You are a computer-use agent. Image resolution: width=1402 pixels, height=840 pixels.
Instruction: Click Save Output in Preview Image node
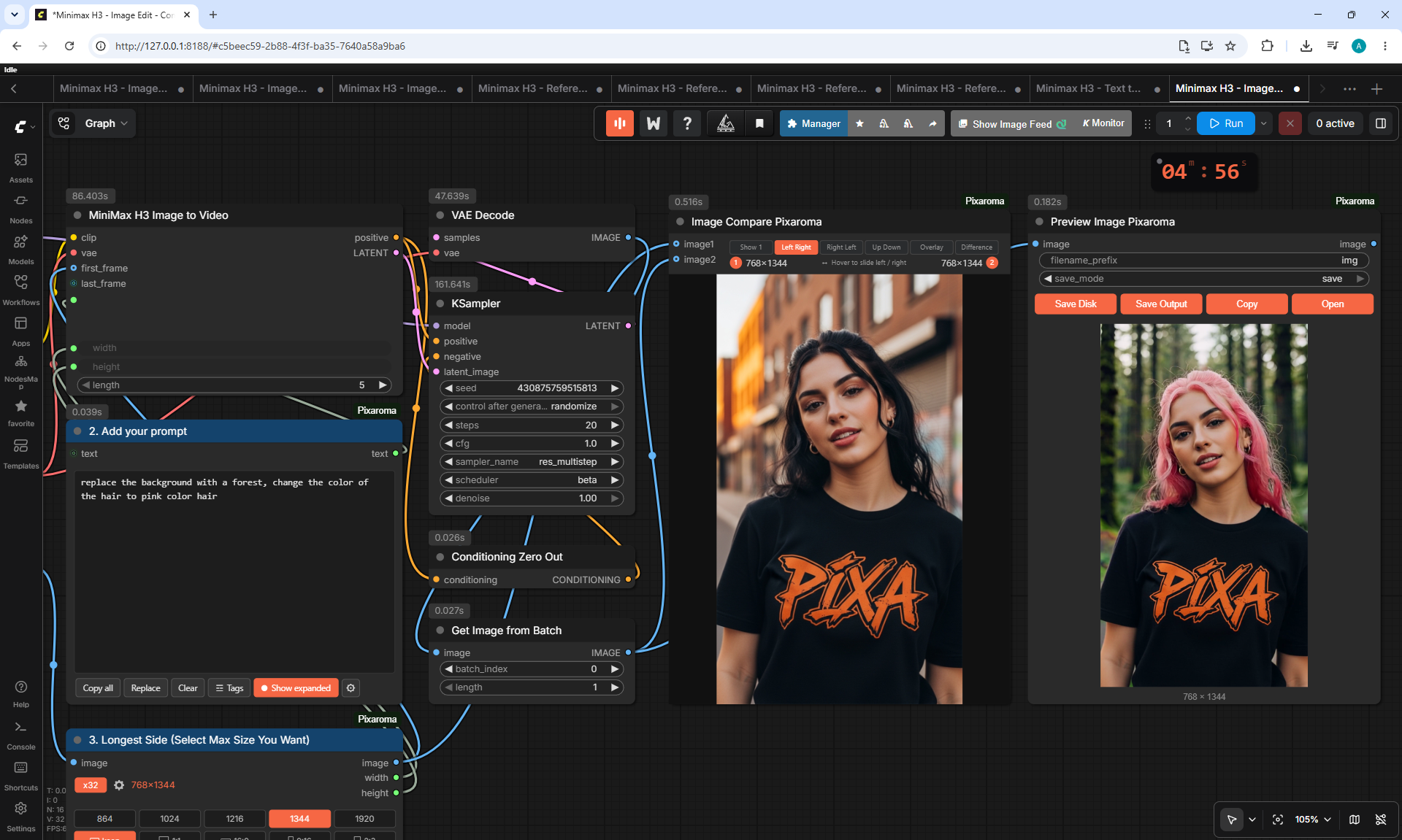[1161, 304]
